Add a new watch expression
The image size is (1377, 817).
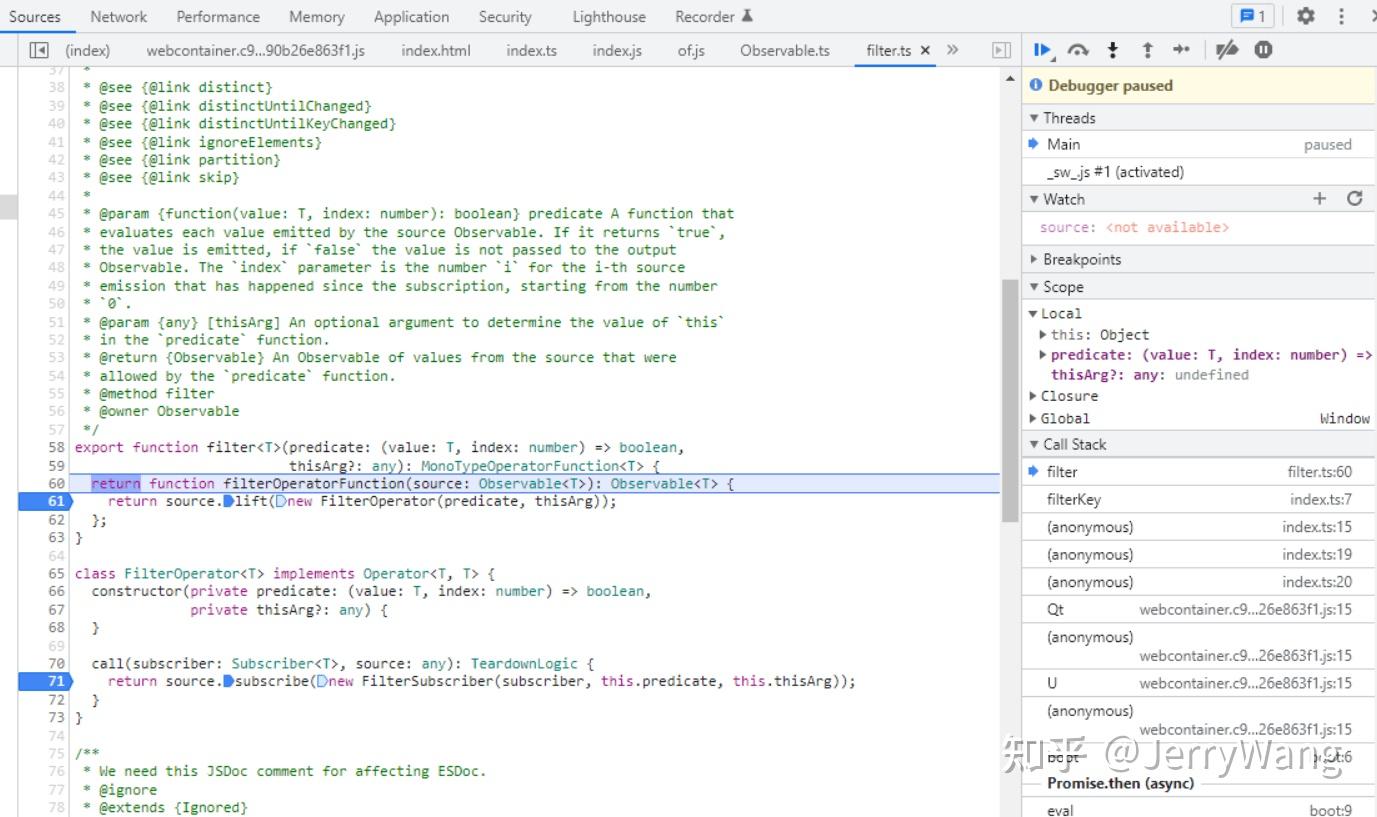(x=1319, y=199)
